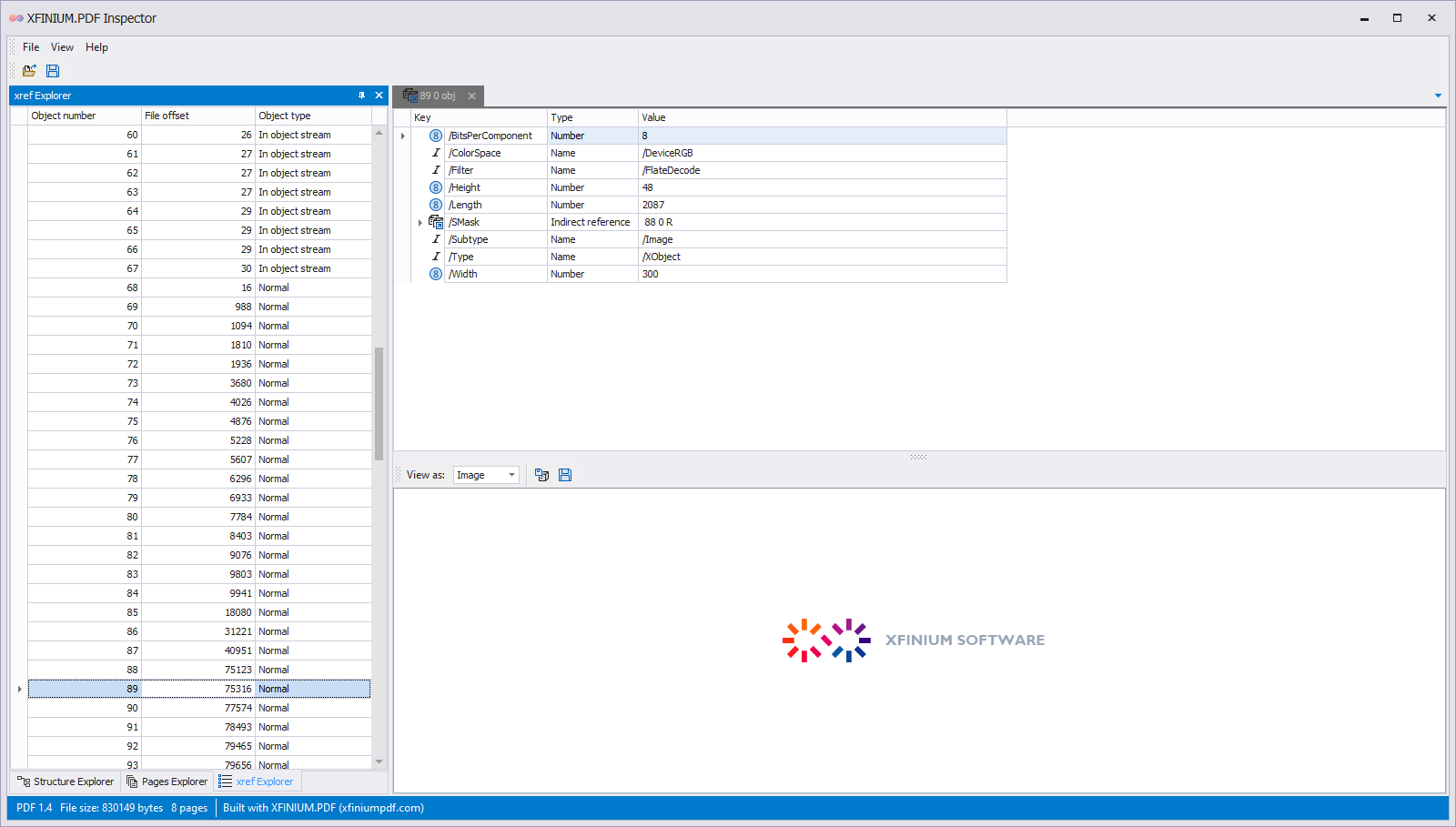Viewport: 1456px width, 827px height.
Task: Click the name icon beside /Filter
Action: click(x=436, y=170)
